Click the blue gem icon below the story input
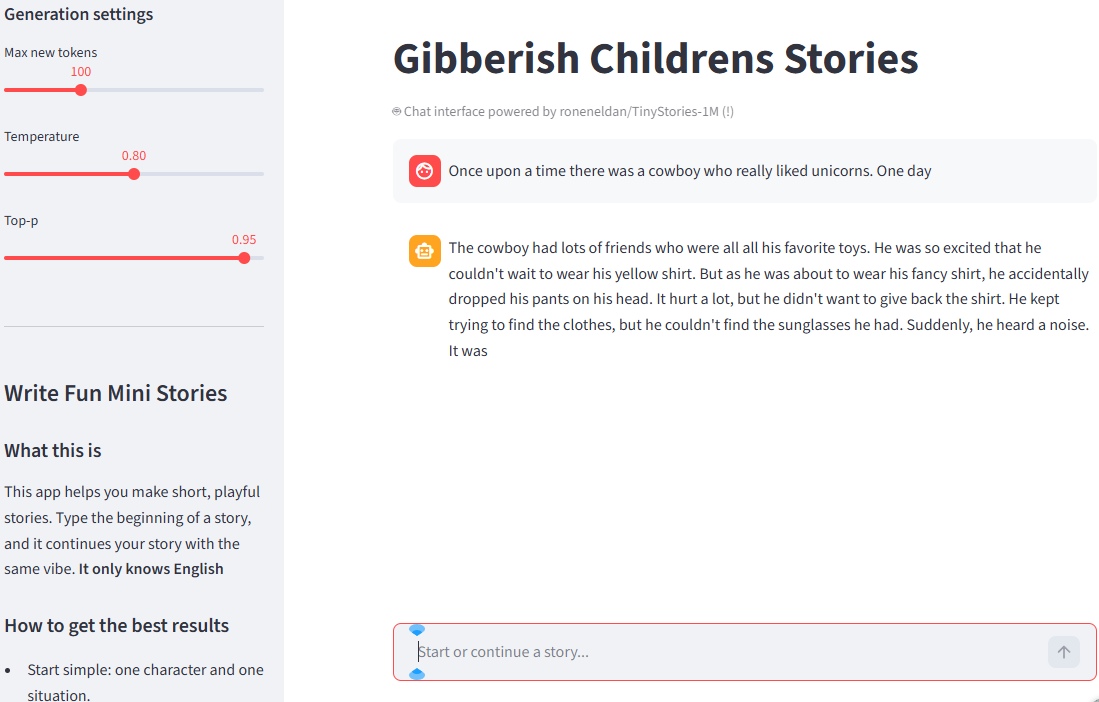The image size is (1099, 702). pyautogui.click(x=417, y=674)
